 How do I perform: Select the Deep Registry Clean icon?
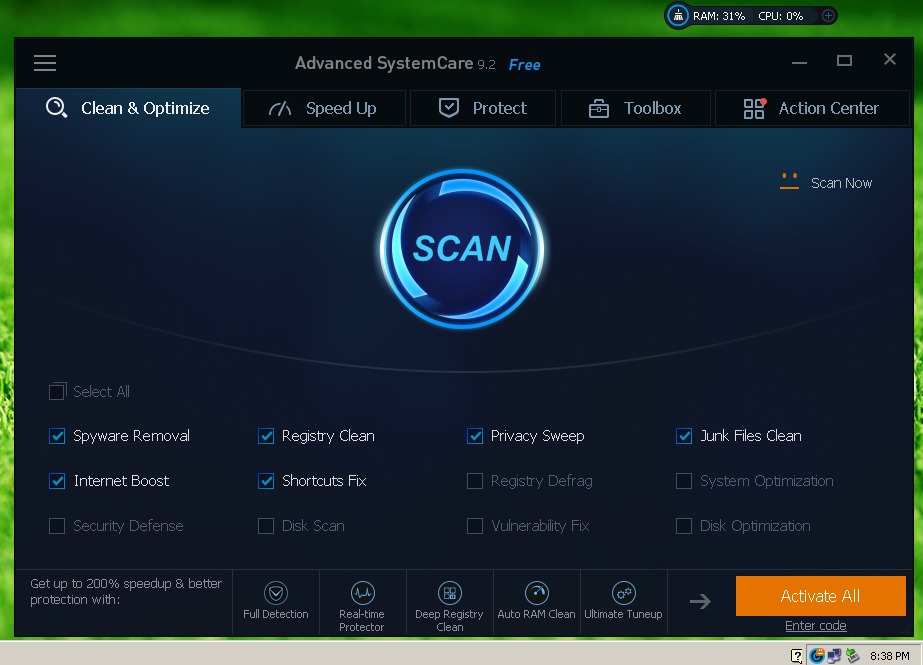(449, 594)
